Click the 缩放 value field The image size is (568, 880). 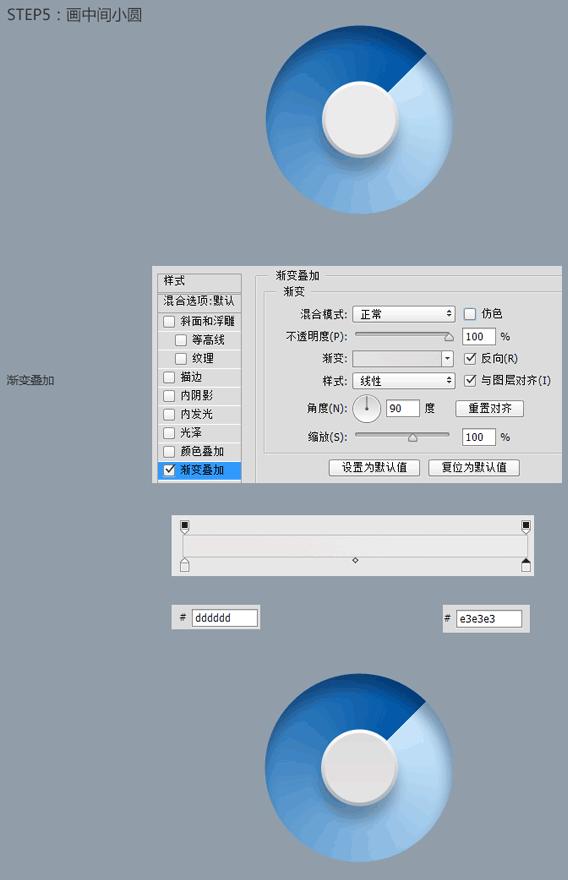479,437
